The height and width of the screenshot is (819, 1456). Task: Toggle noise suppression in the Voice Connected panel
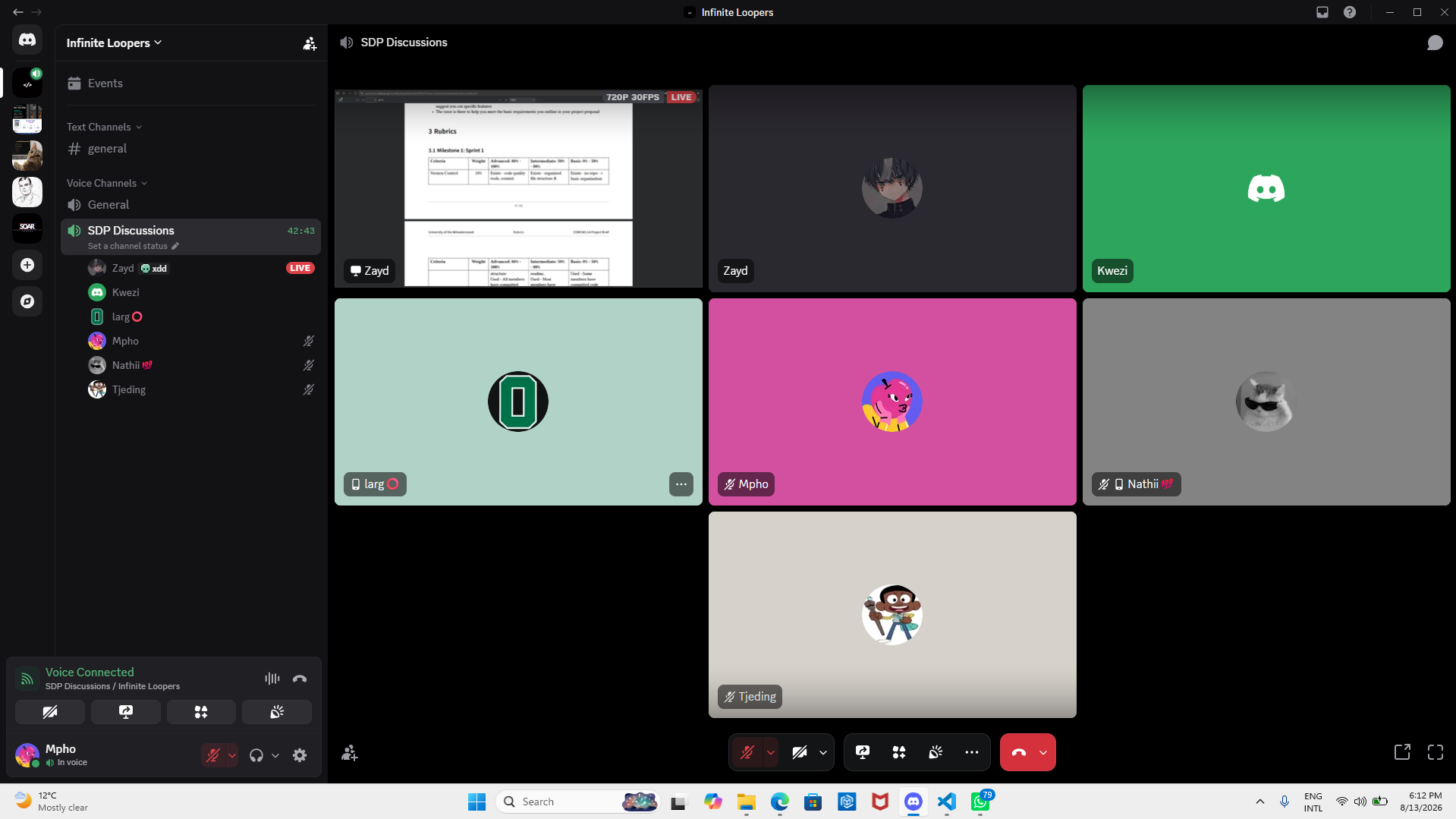[272, 679]
